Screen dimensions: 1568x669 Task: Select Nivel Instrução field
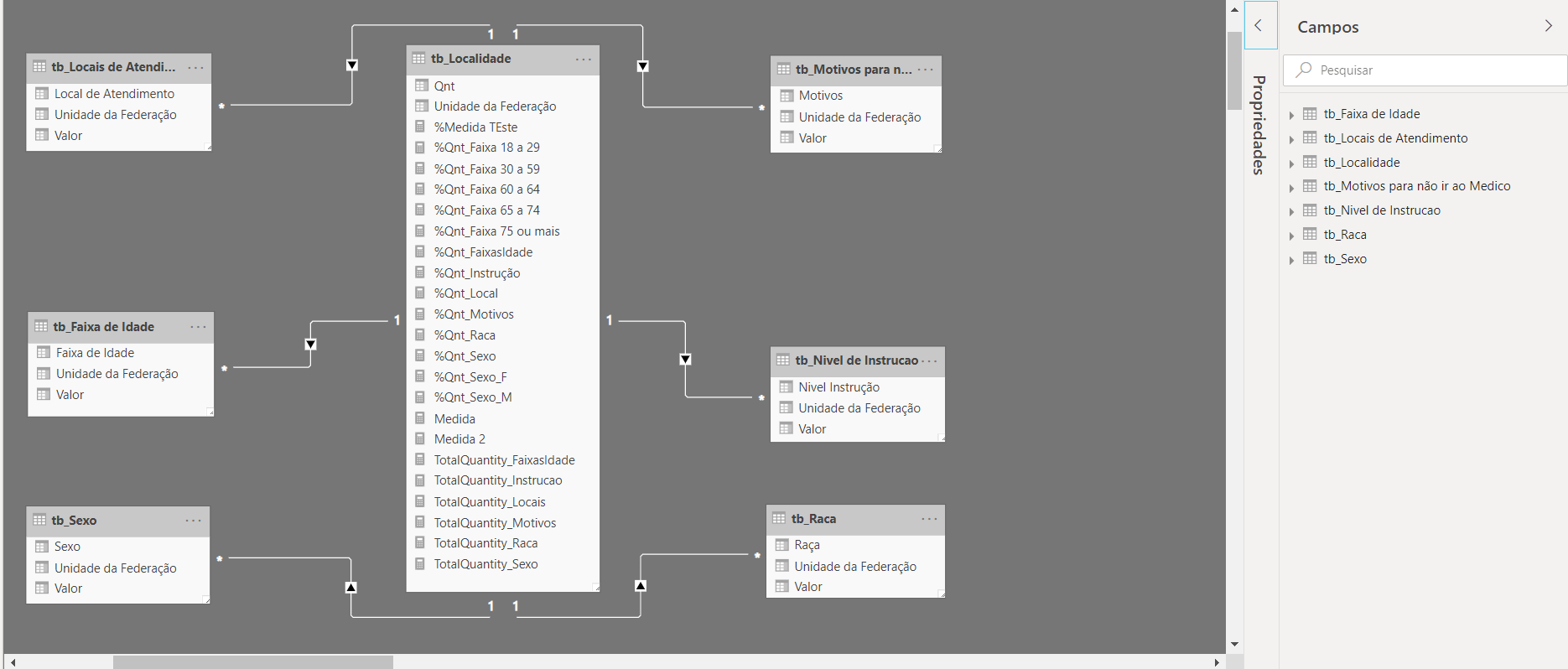(839, 387)
